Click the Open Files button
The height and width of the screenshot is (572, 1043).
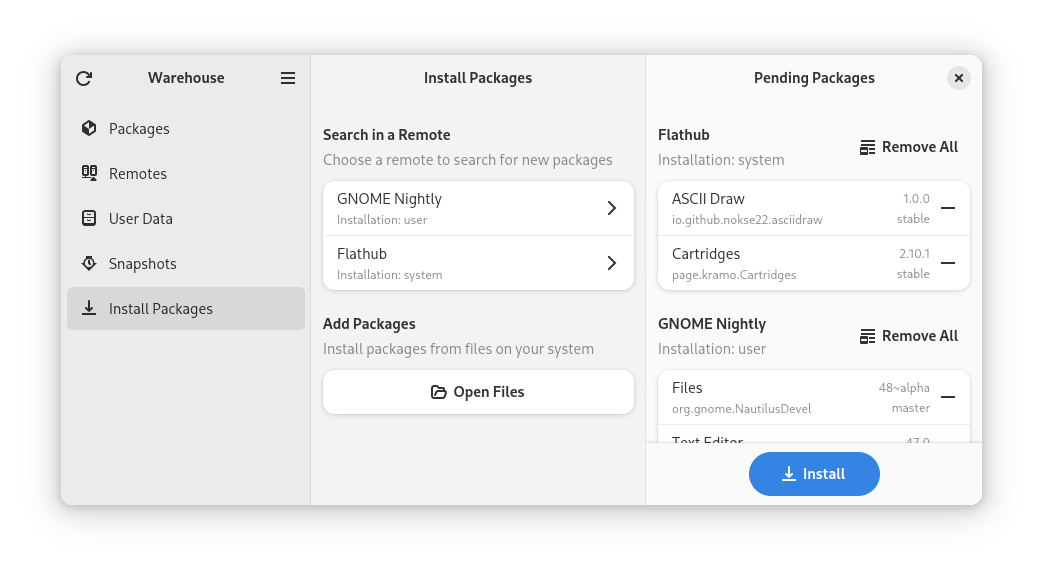(478, 392)
